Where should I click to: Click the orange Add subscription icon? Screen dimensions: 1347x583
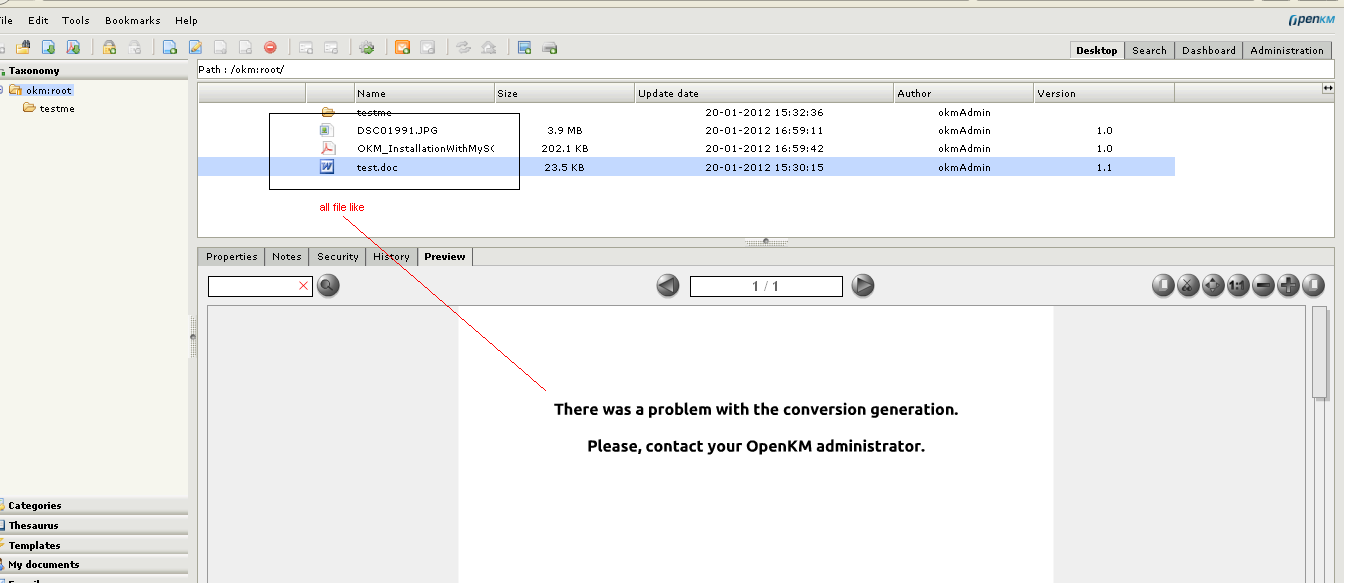pos(404,47)
